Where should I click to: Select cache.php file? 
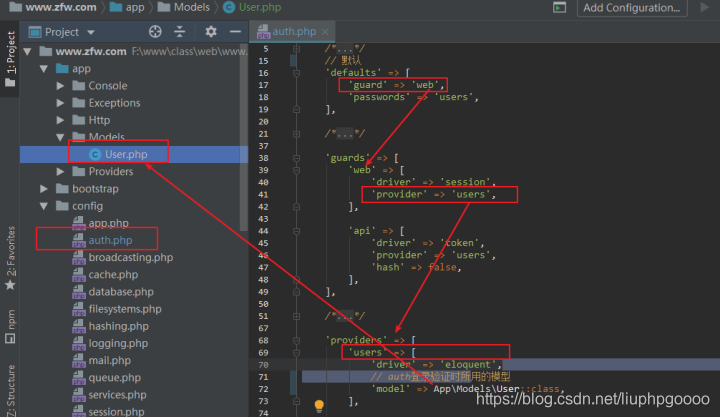point(105,275)
